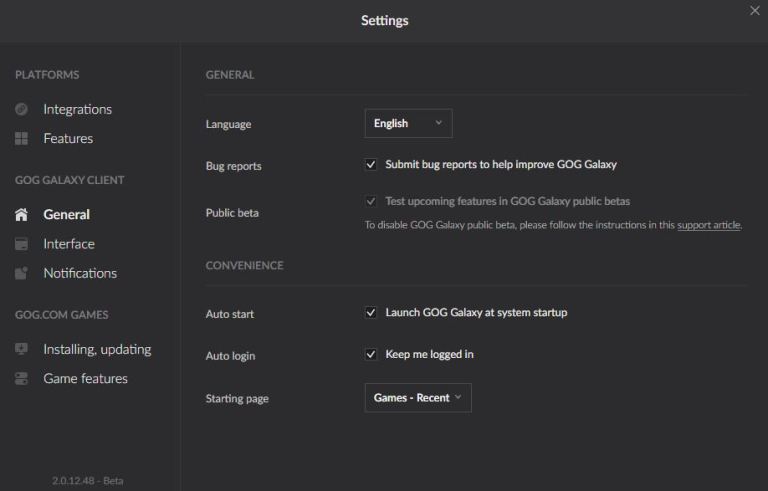Click the Game features toggle icon

tap(21, 378)
